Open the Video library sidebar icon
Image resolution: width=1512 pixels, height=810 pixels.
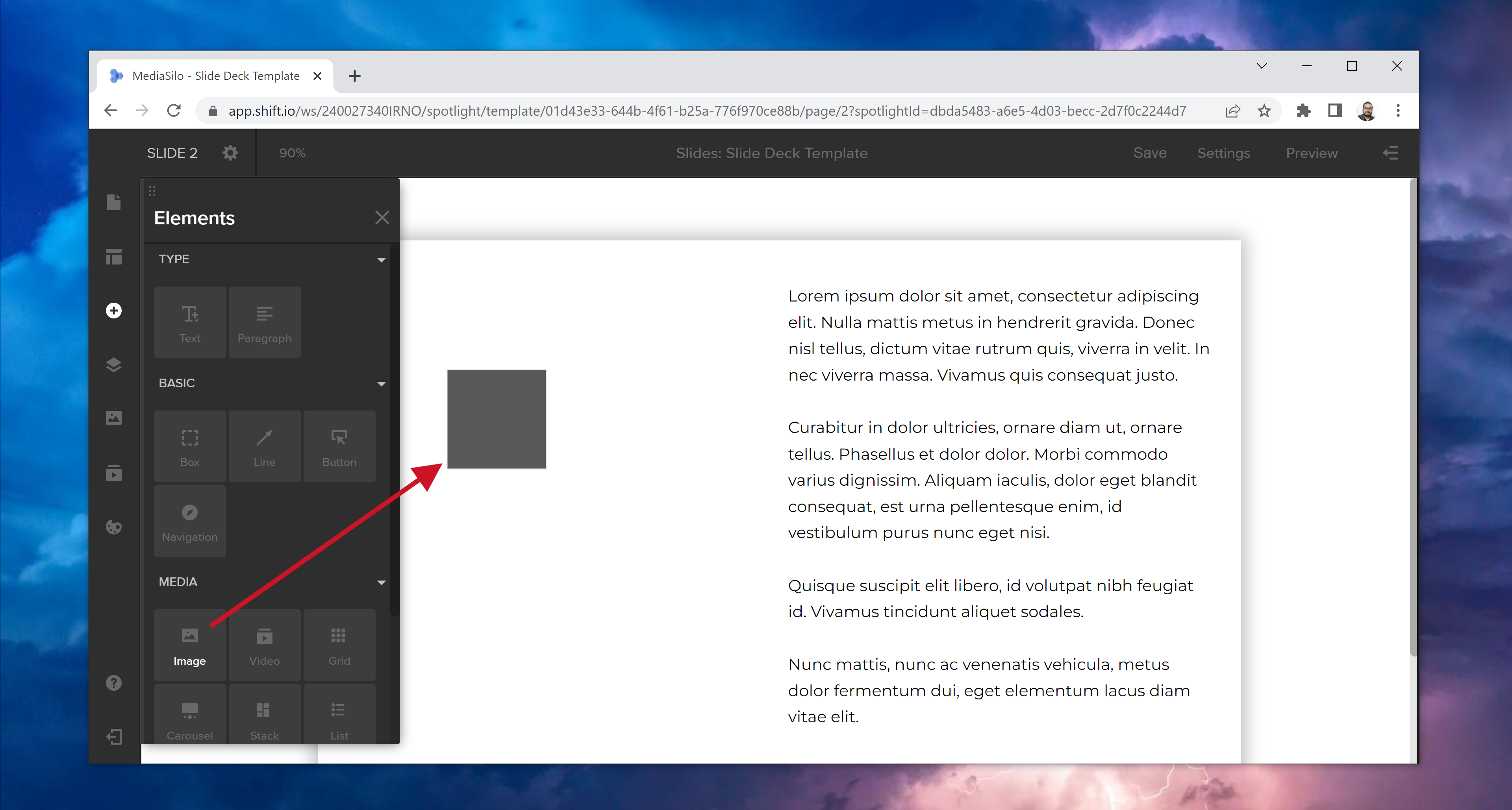tap(114, 473)
